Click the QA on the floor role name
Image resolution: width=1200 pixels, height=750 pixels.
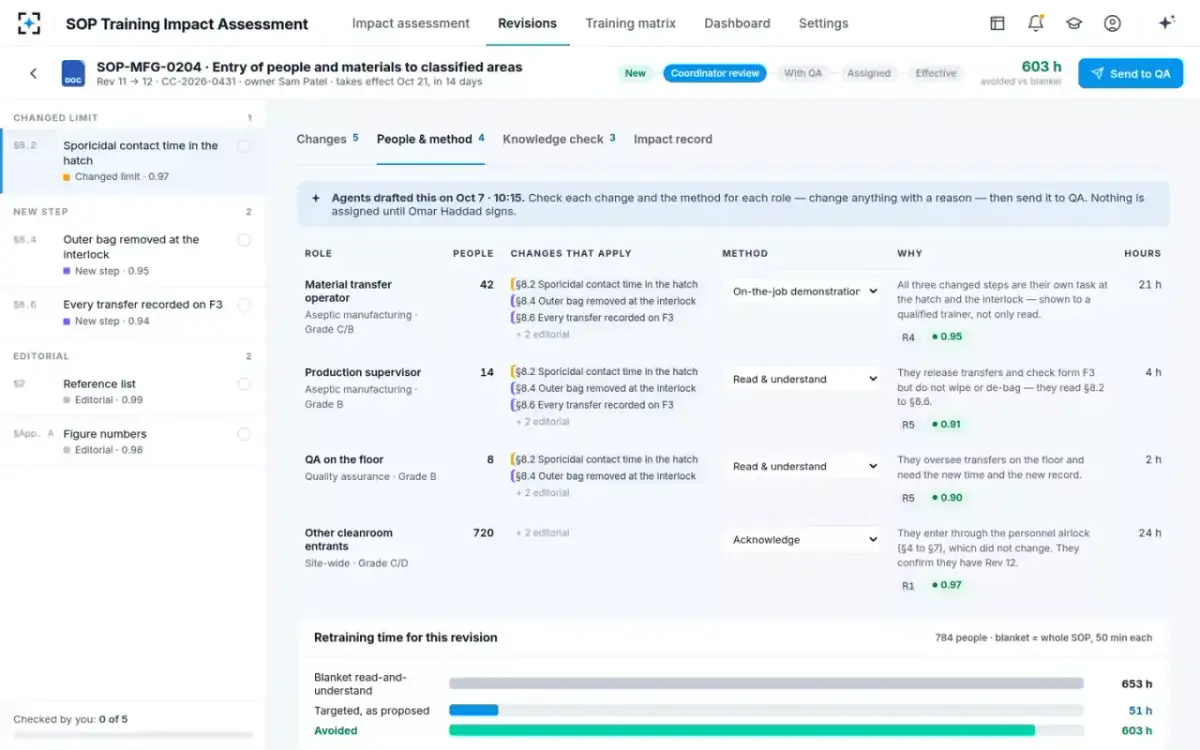point(344,460)
